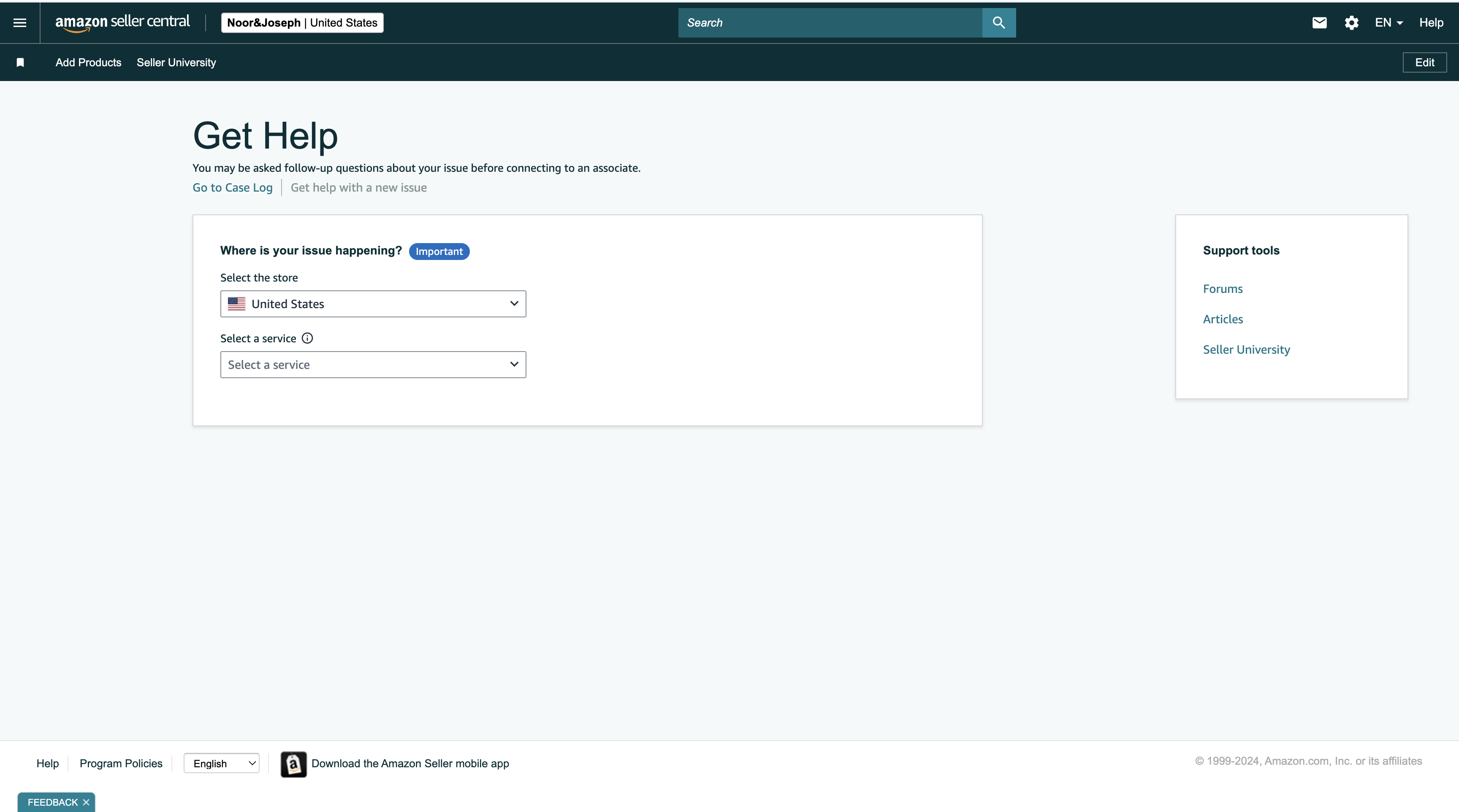
Task: Open the hamburger navigation menu
Action: (20, 23)
